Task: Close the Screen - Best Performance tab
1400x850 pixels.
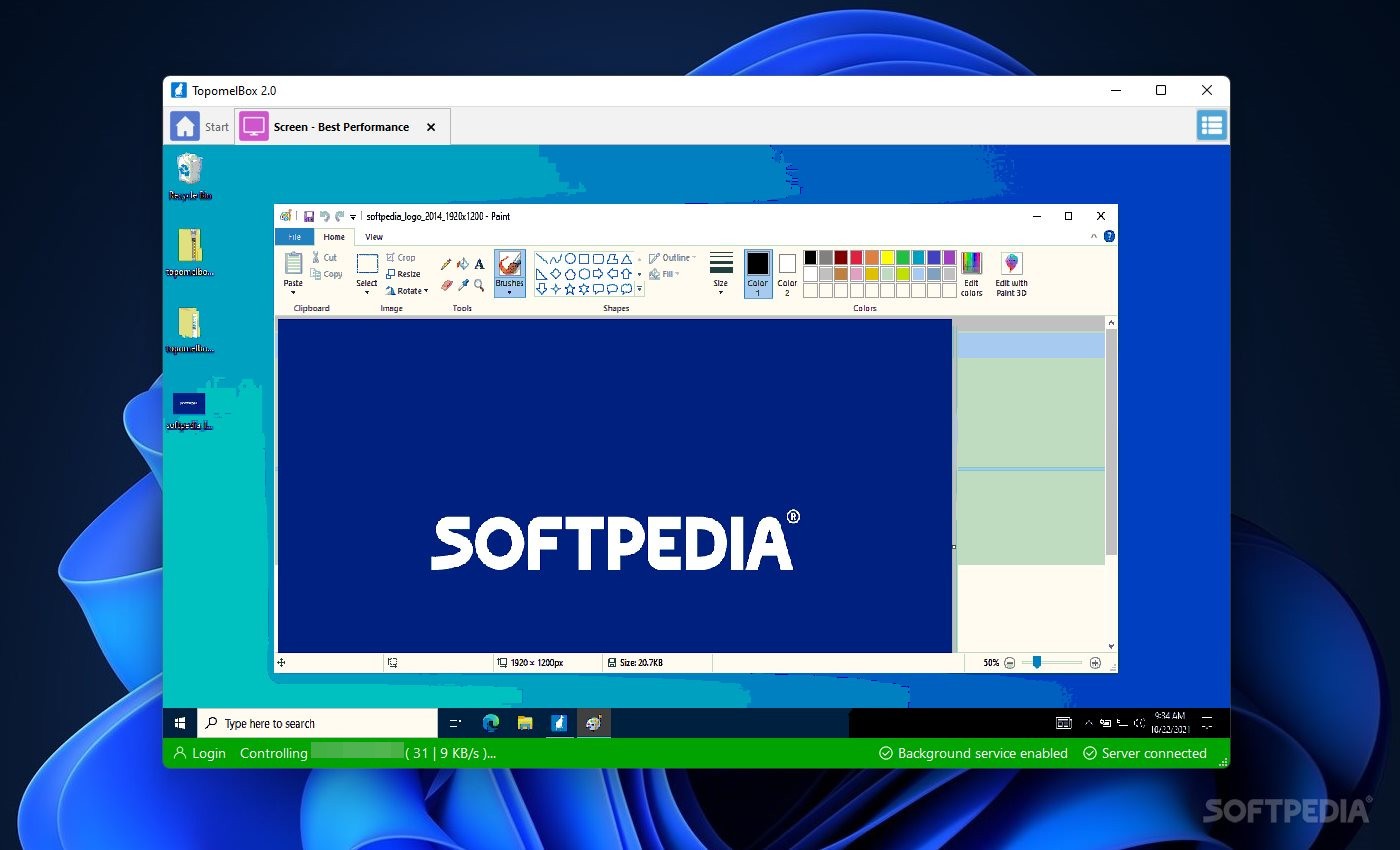Action: pyautogui.click(x=431, y=127)
